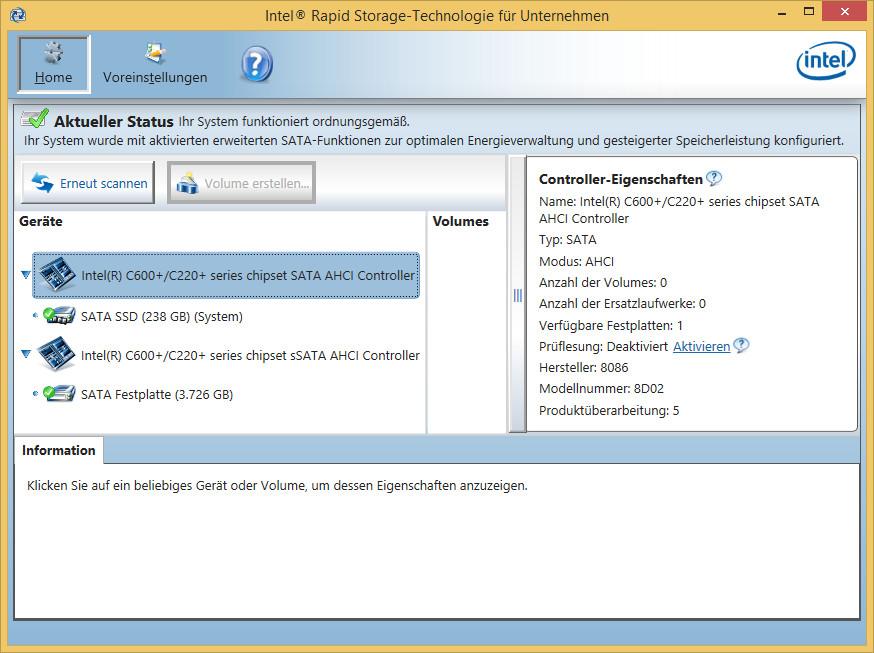
Task: Minimize the window
Action: [x=782, y=12]
